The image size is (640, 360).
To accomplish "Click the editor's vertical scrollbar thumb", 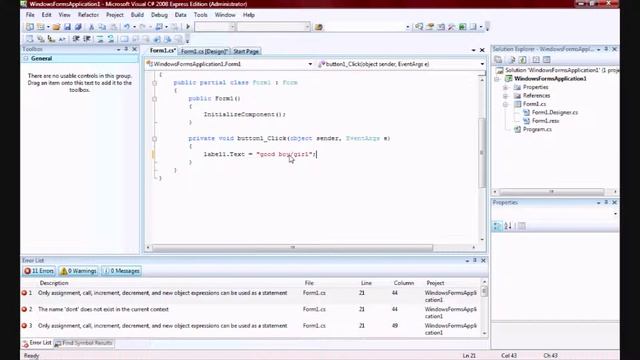I will (x=482, y=152).
